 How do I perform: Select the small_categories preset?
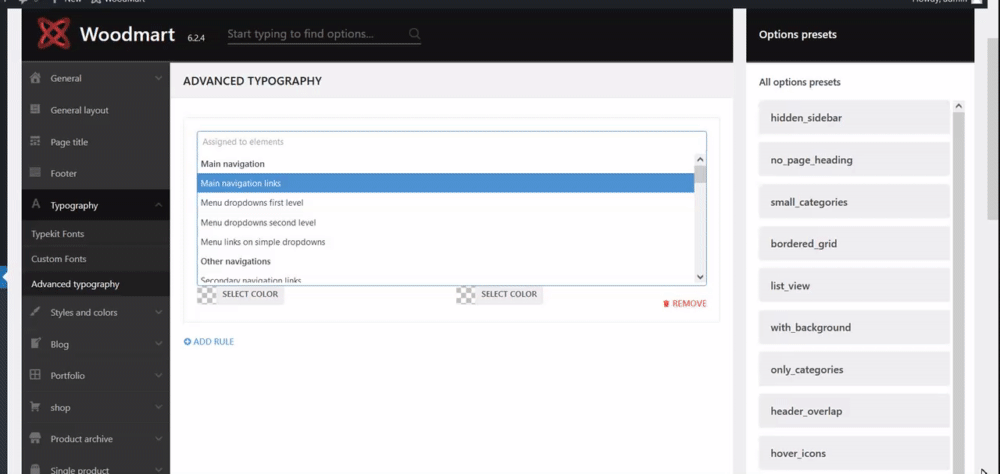(854, 202)
